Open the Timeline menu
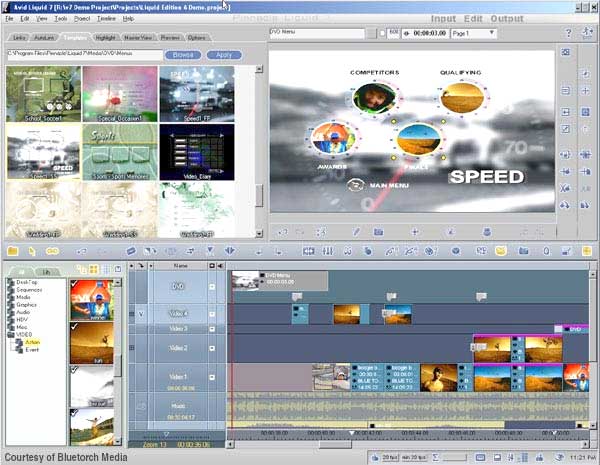 point(106,18)
